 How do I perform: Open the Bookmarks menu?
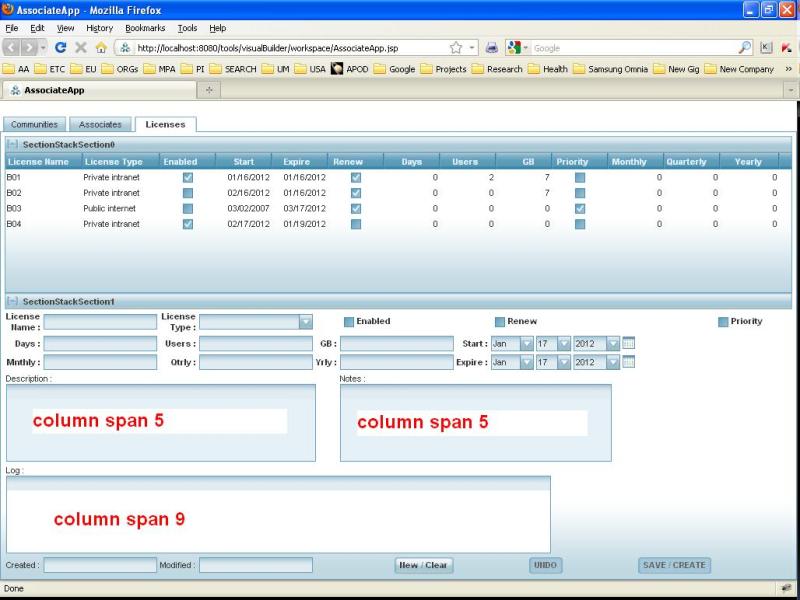point(145,28)
